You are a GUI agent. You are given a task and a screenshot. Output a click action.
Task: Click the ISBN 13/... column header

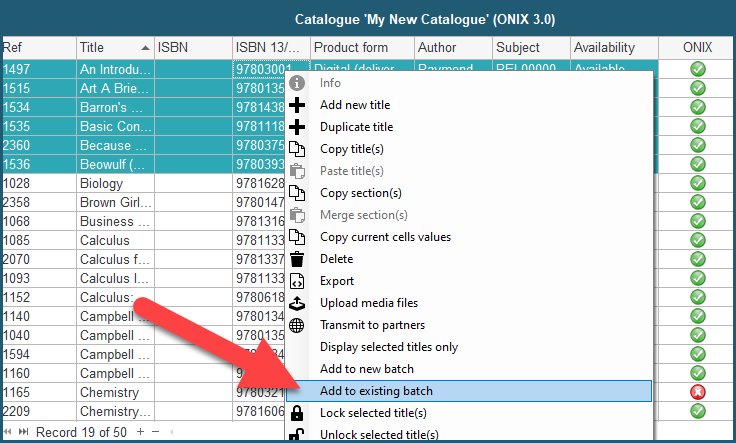[271, 47]
